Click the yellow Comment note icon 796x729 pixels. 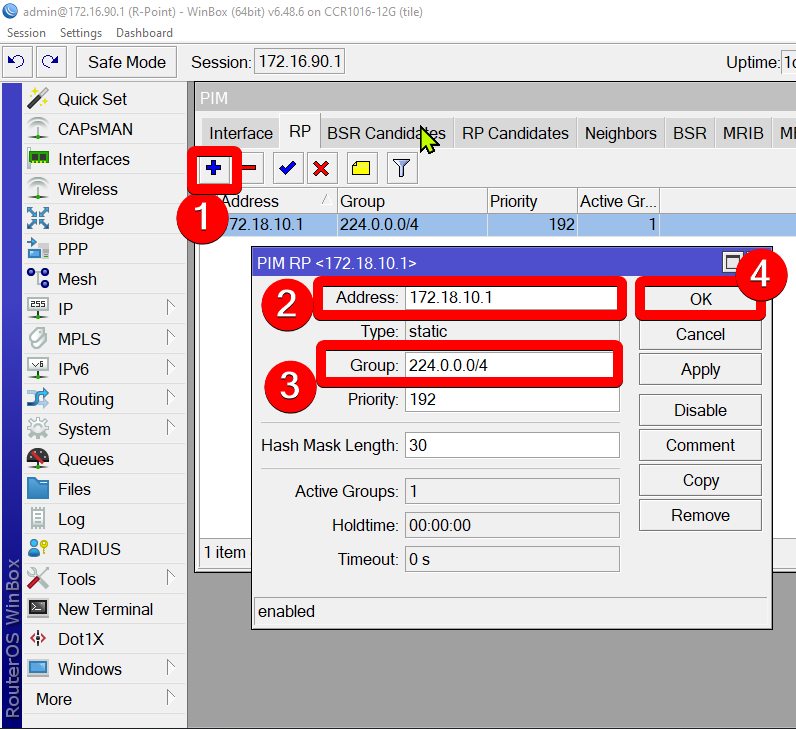click(361, 168)
